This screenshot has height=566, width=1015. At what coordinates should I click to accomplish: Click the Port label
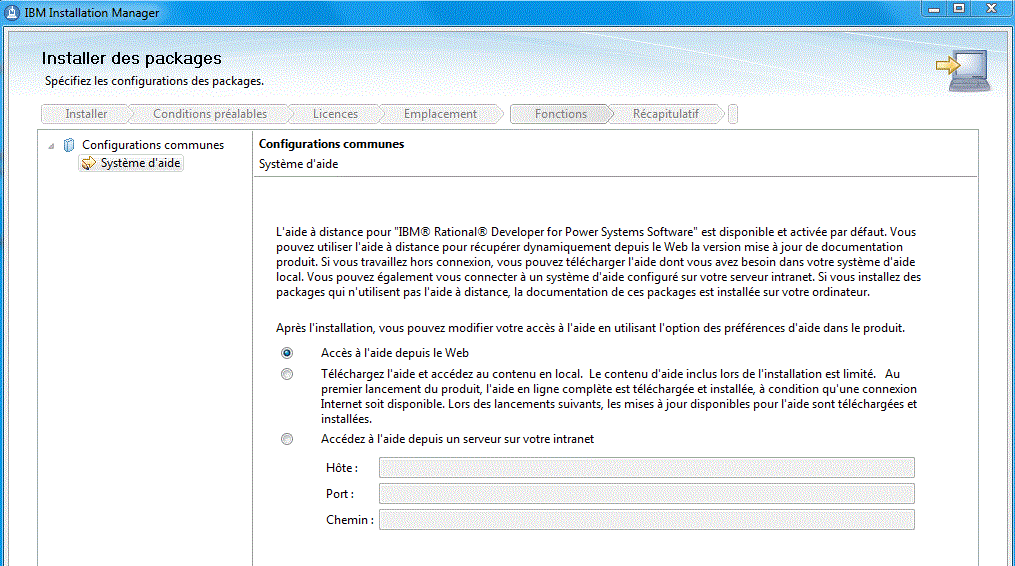340,493
